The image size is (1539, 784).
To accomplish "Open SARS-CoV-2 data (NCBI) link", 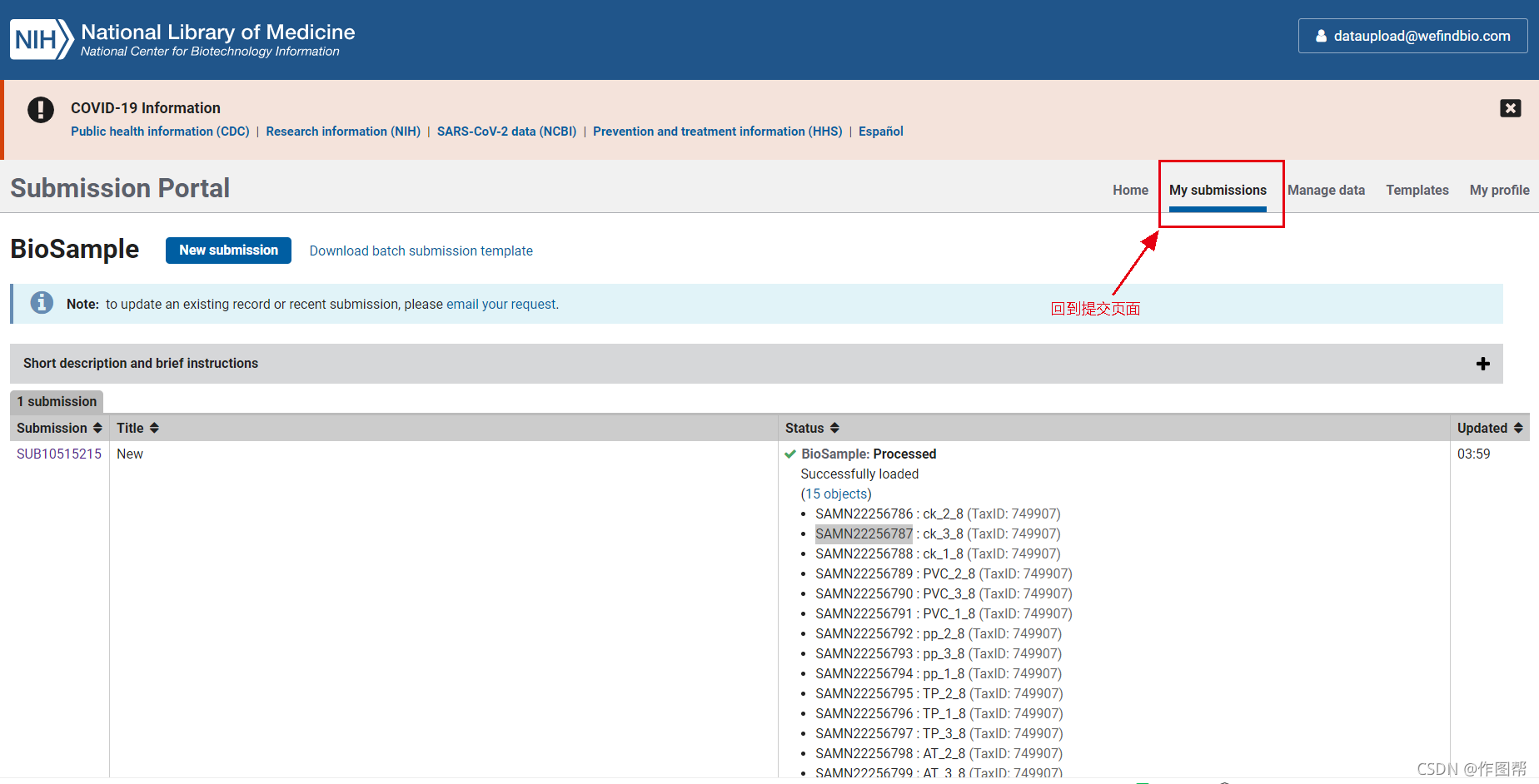I will click(x=506, y=131).
